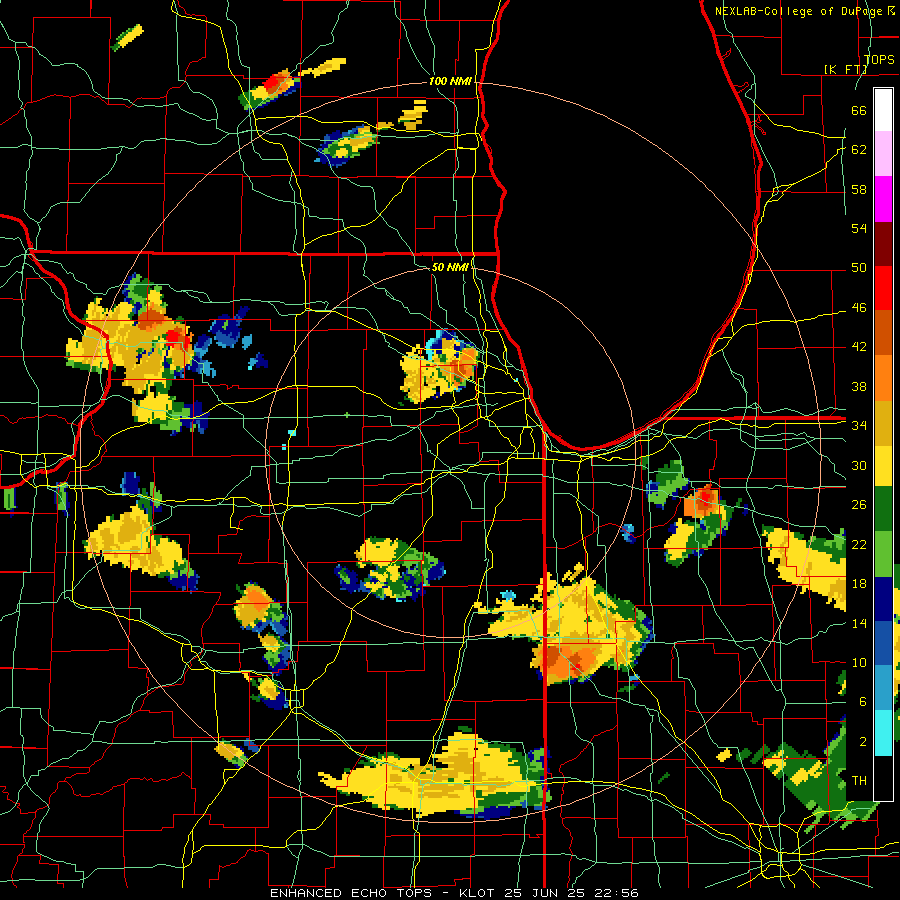Image resolution: width=900 pixels, height=900 pixels.
Task: Click the '14' legend value
Action: coord(859,623)
